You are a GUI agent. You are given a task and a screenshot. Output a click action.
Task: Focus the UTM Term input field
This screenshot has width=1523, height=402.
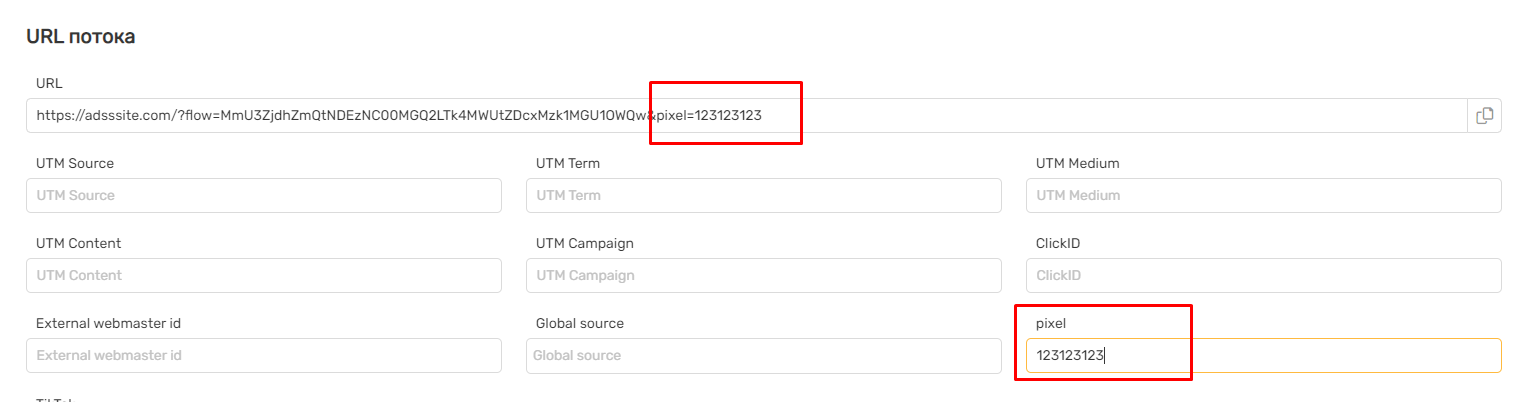(763, 196)
